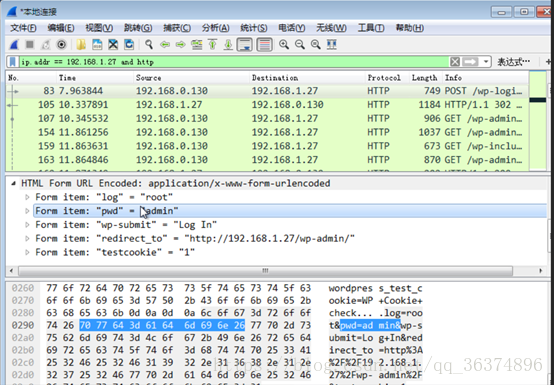Open the display filter history dropdown
This screenshot has height=385, width=554.
point(486,62)
